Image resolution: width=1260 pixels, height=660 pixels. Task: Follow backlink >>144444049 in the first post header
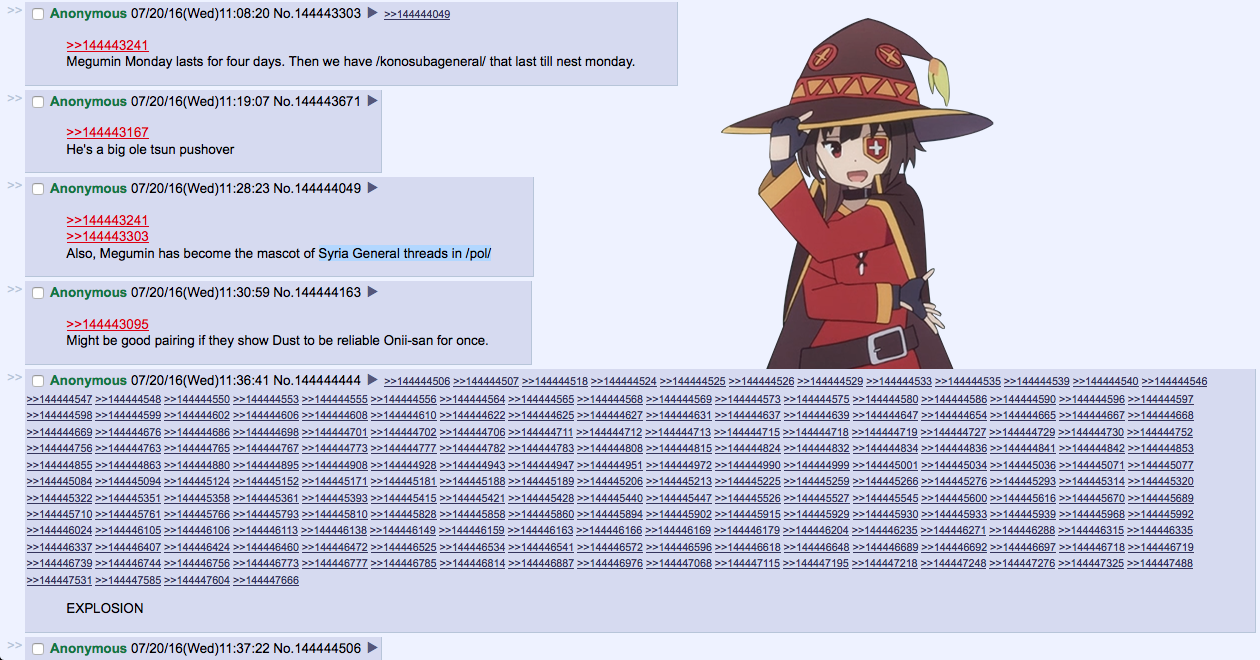(x=417, y=14)
